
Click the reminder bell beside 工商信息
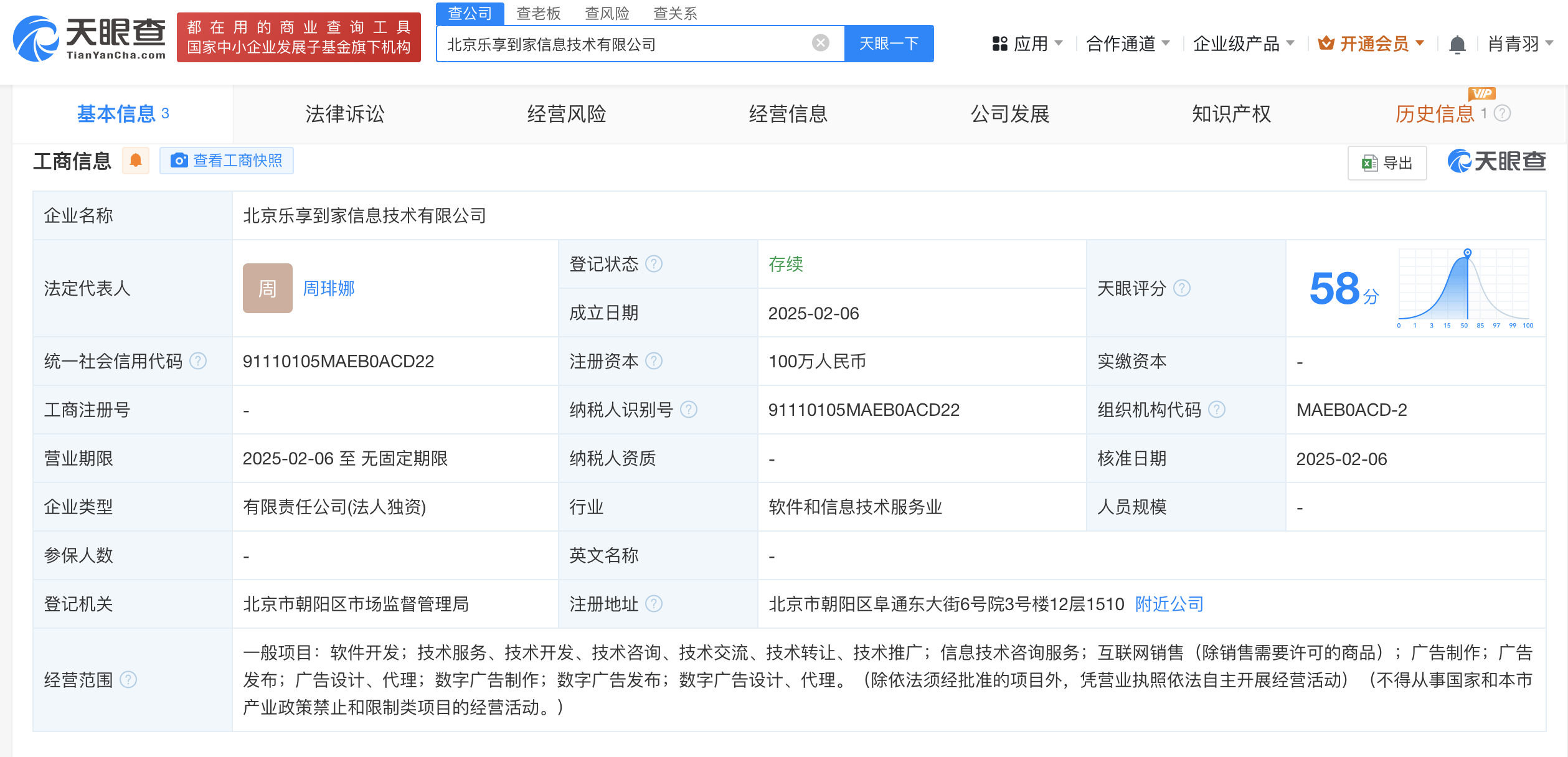click(136, 161)
